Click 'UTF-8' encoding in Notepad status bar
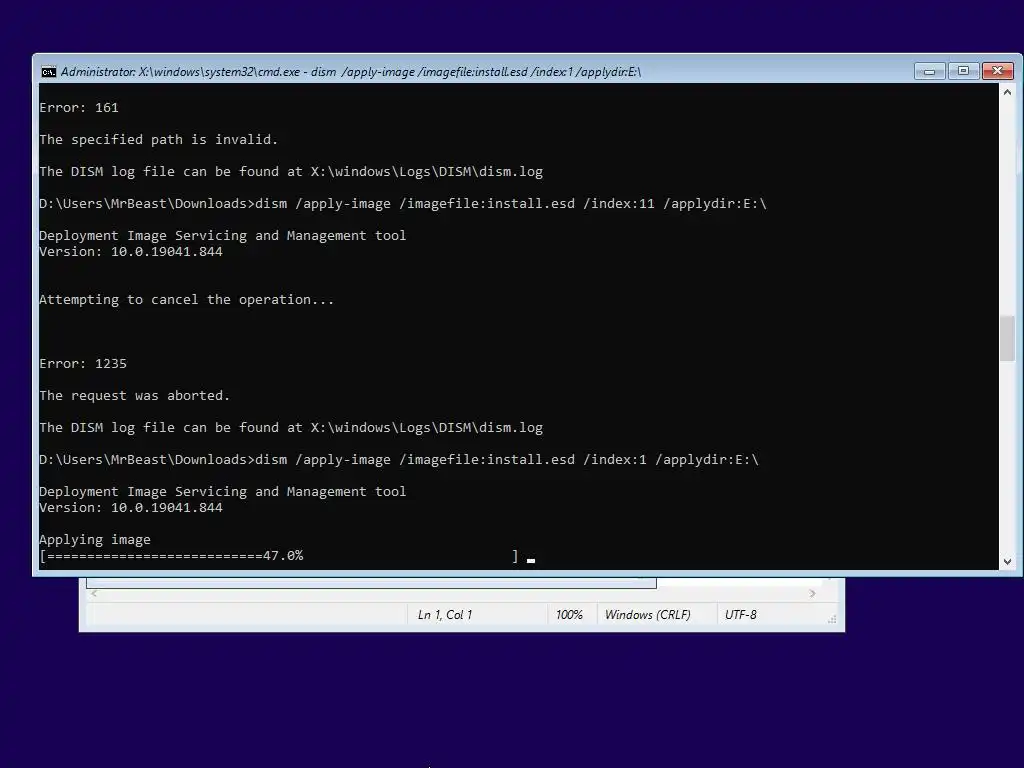The height and width of the screenshot is (768, 1024). click(x=741, y=615)
